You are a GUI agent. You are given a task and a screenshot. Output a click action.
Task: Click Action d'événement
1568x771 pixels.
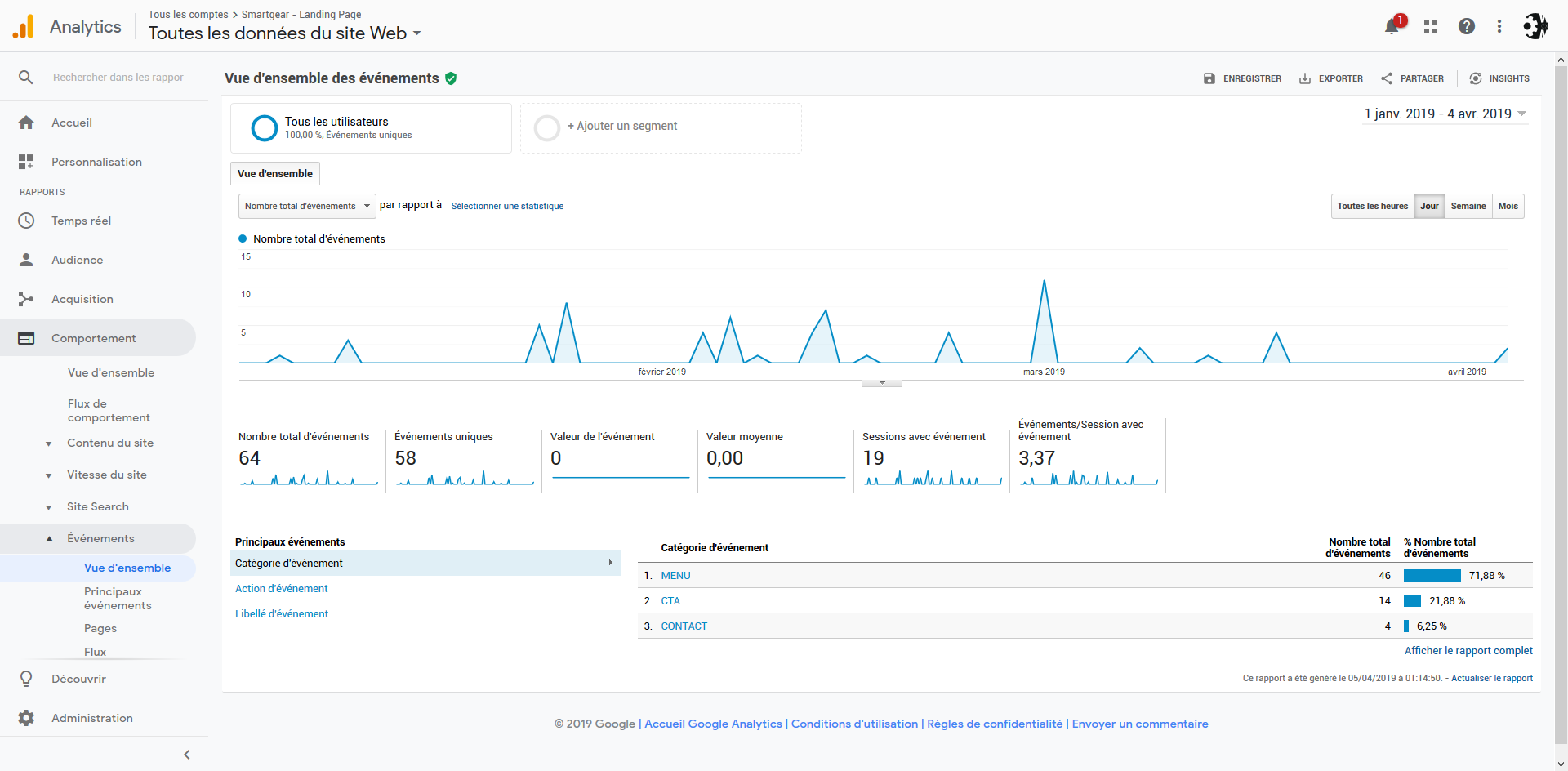click(281, 588)
